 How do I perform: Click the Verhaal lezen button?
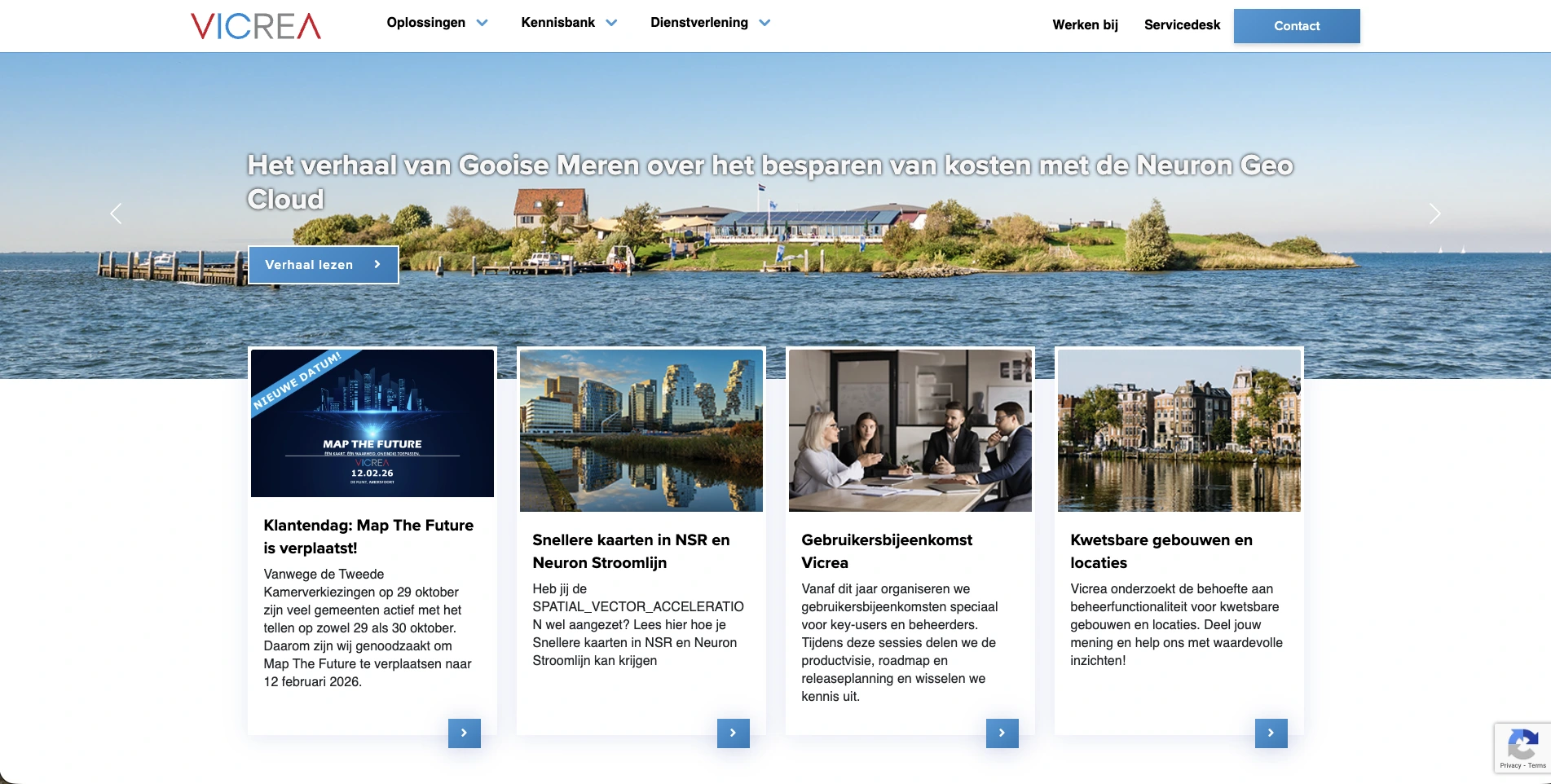(323, 265)
